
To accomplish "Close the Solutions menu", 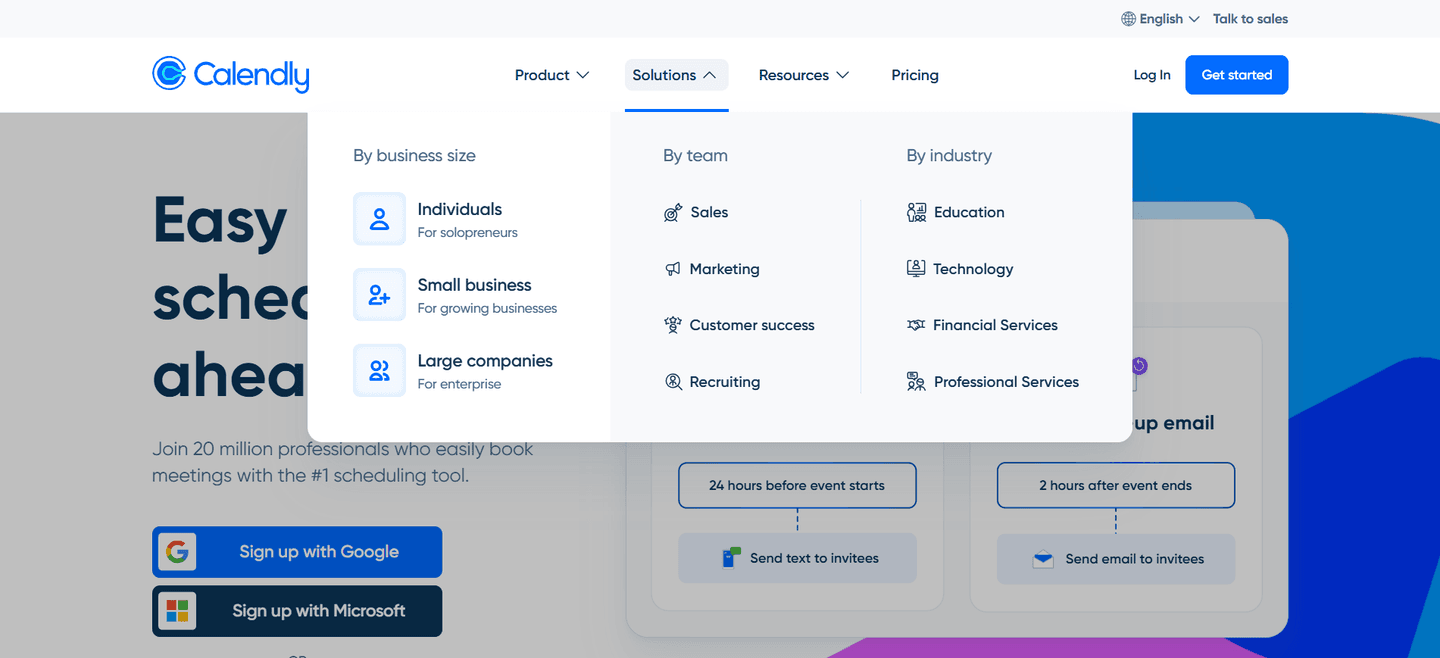I will tap(676, 75).
